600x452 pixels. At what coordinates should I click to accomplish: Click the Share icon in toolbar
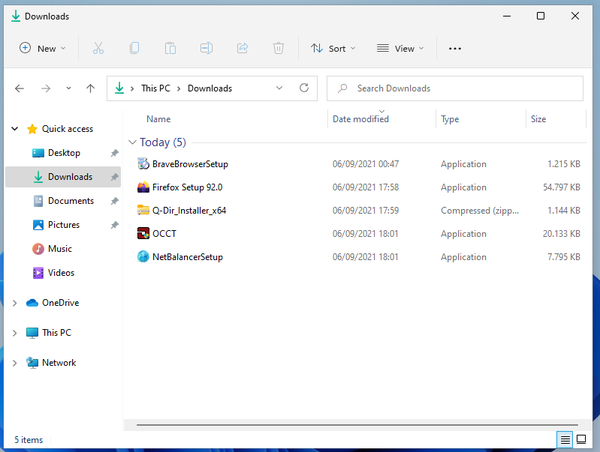242,48
